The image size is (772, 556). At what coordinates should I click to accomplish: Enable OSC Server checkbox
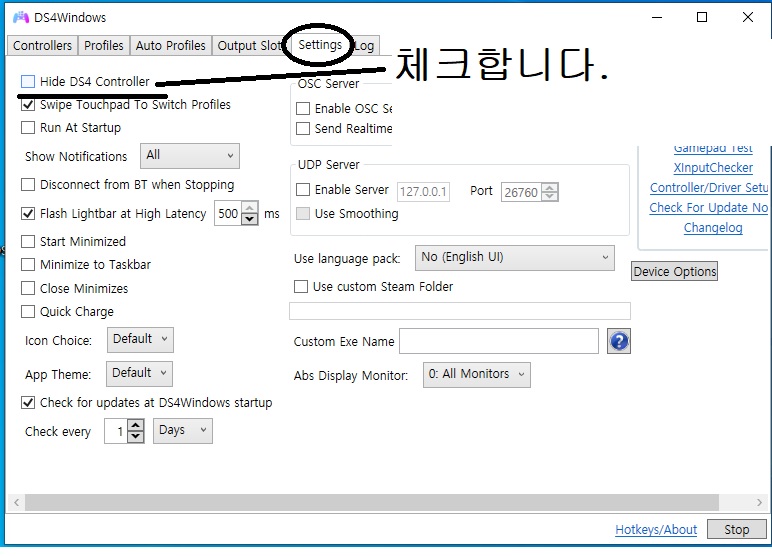tap(303, 108)
